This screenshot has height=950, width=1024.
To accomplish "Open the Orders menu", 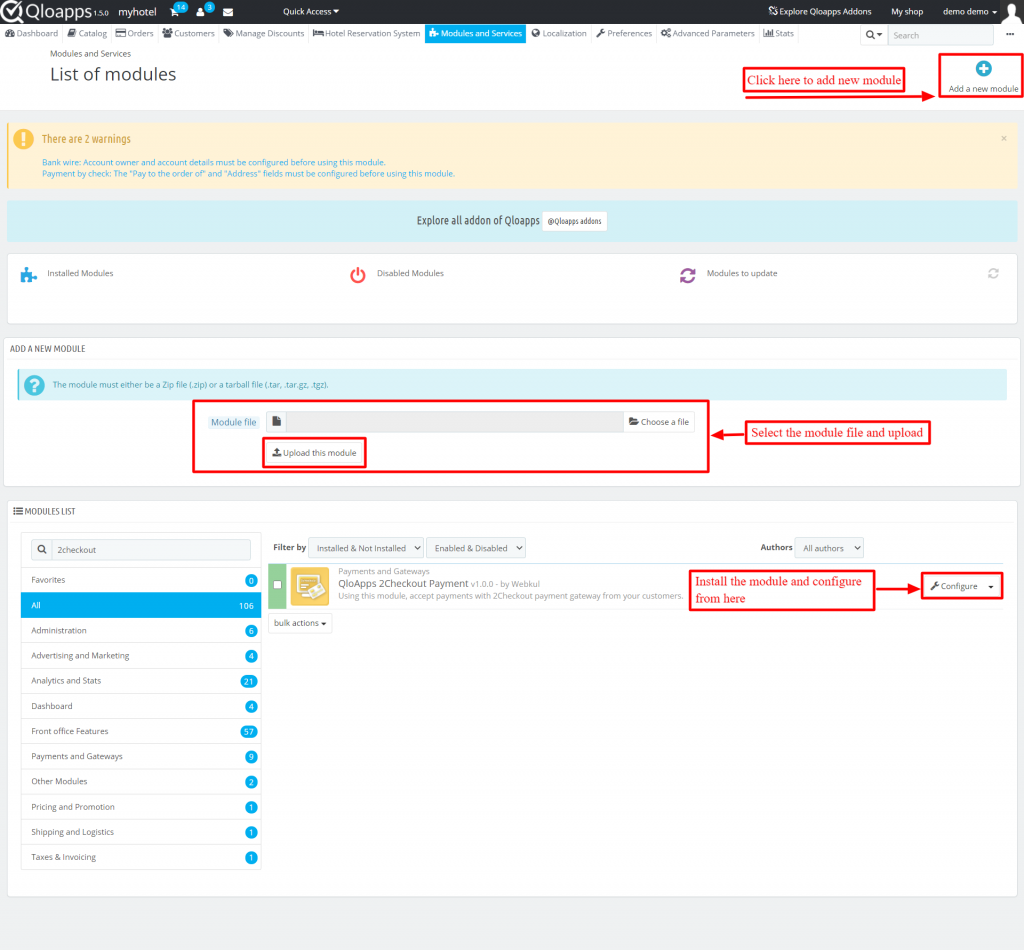I will [x=135, y=33].
